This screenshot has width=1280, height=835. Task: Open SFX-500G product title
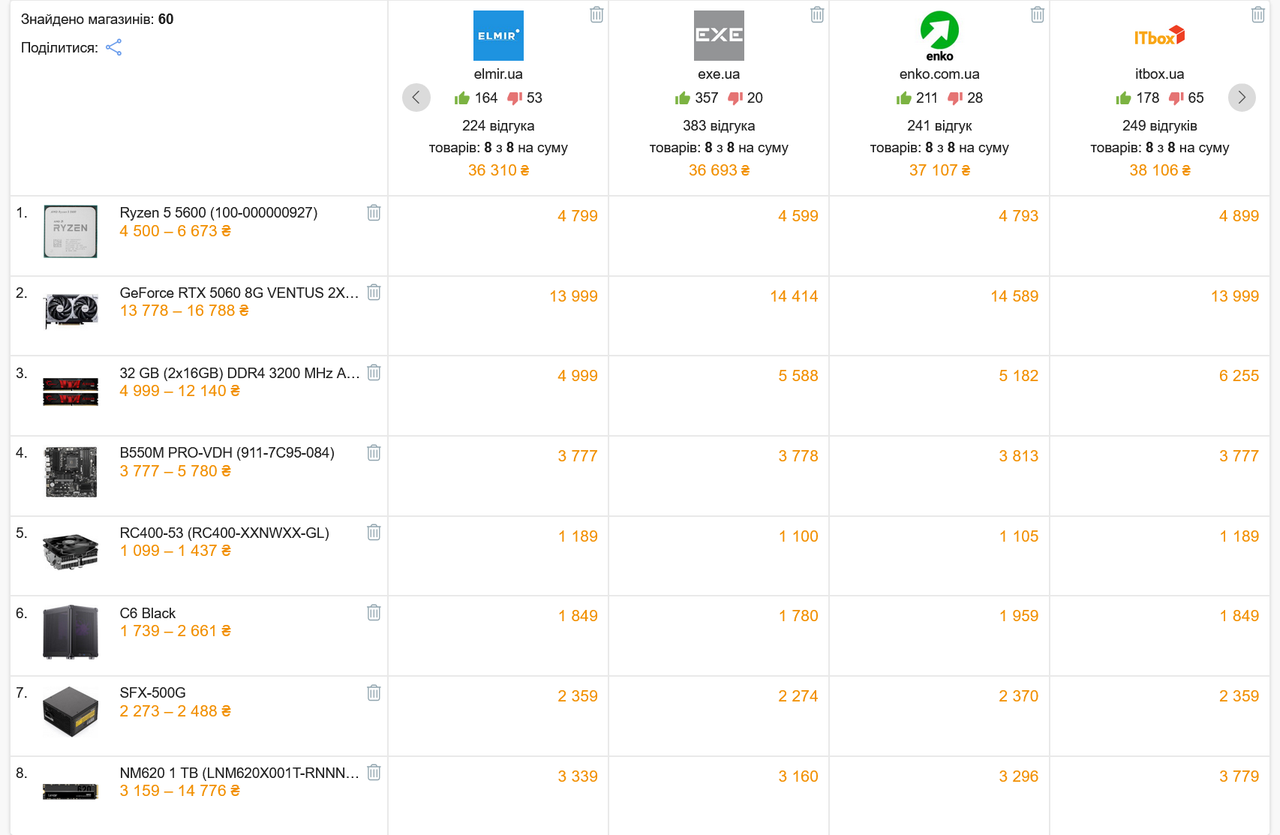tap(153, 692)
